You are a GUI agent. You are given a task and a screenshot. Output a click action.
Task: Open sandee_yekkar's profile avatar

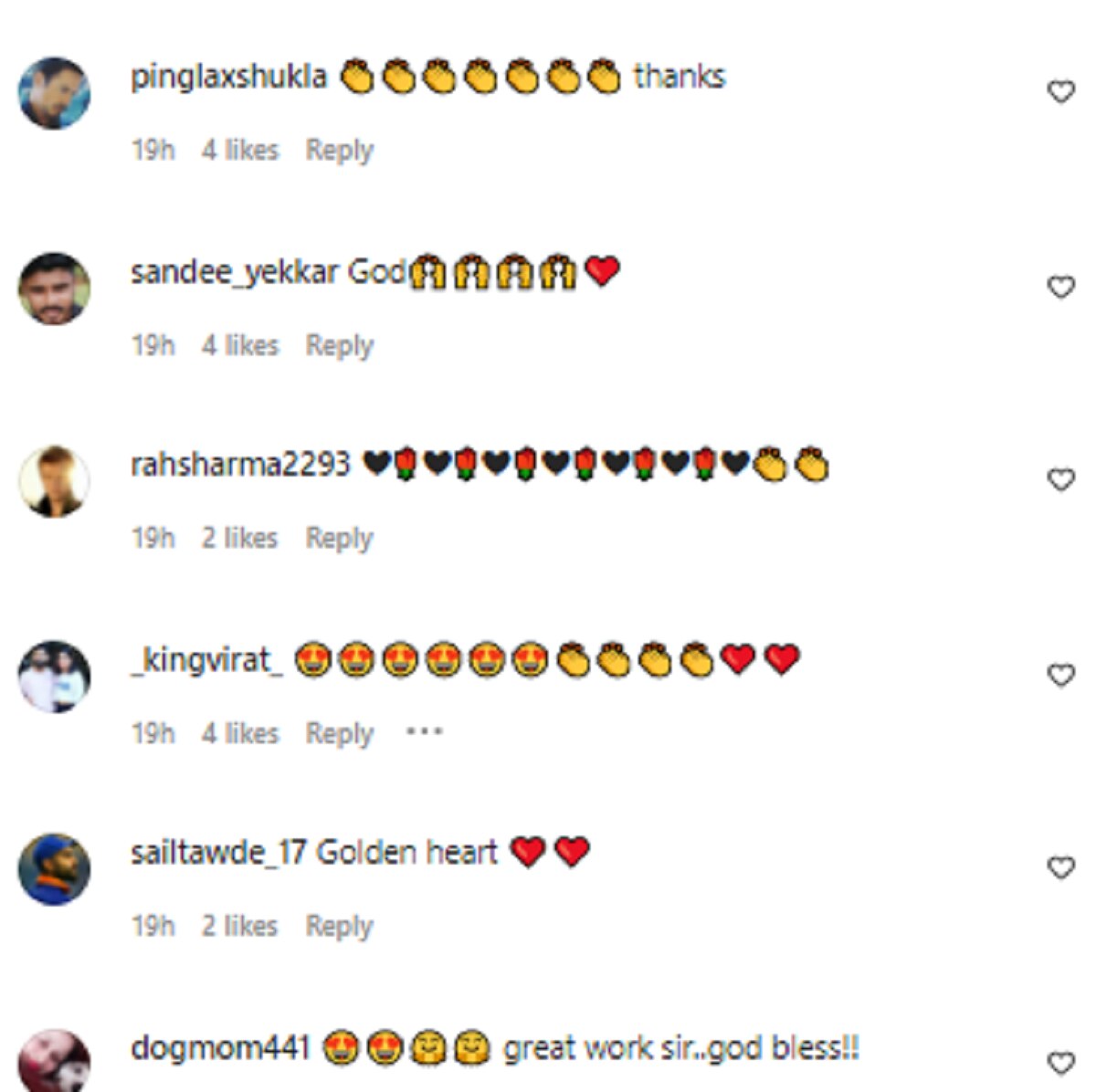click(54, 289)
